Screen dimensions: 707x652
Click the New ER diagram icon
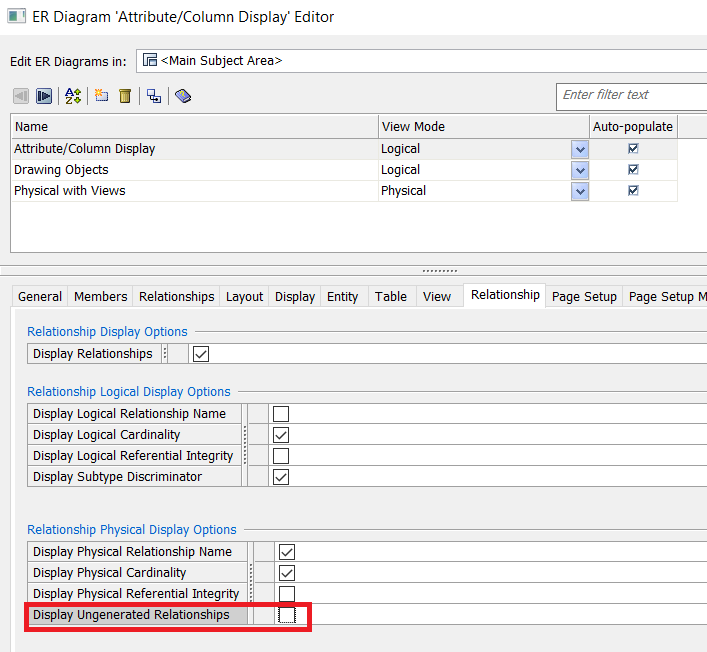click(101, 96)
